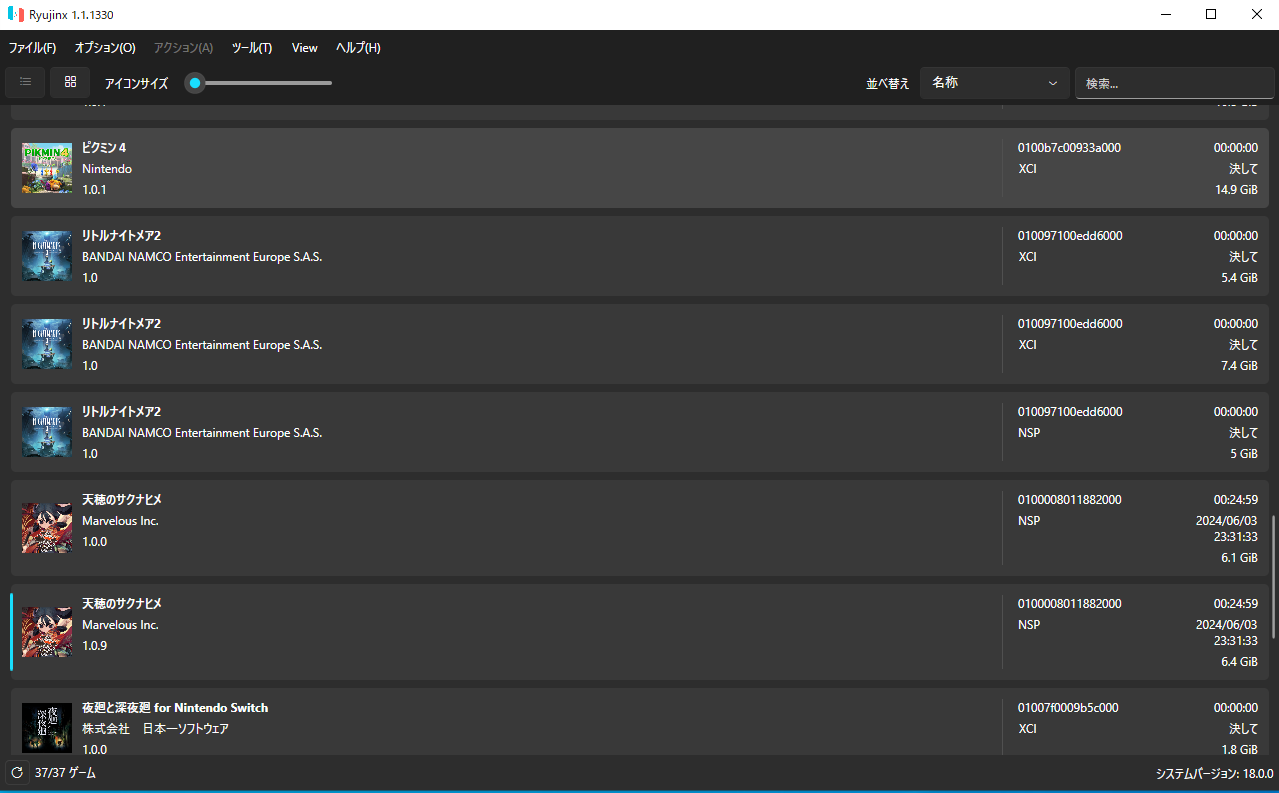Click the 検索 search input field
The width and height of the screenshot is (1279, 793).
[1174, 84]
